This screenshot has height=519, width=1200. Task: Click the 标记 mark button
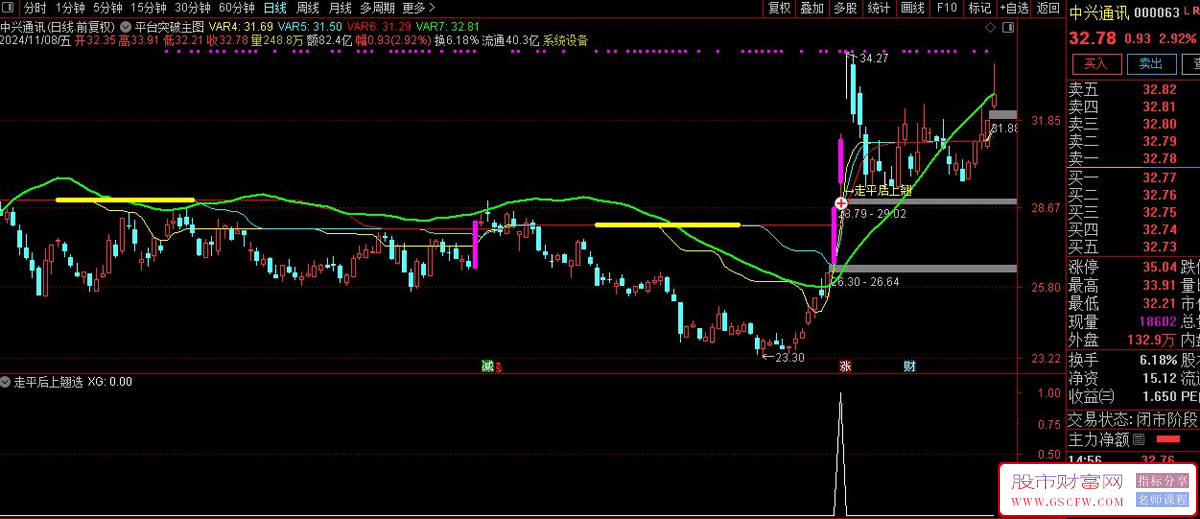(x=980, y=7)
